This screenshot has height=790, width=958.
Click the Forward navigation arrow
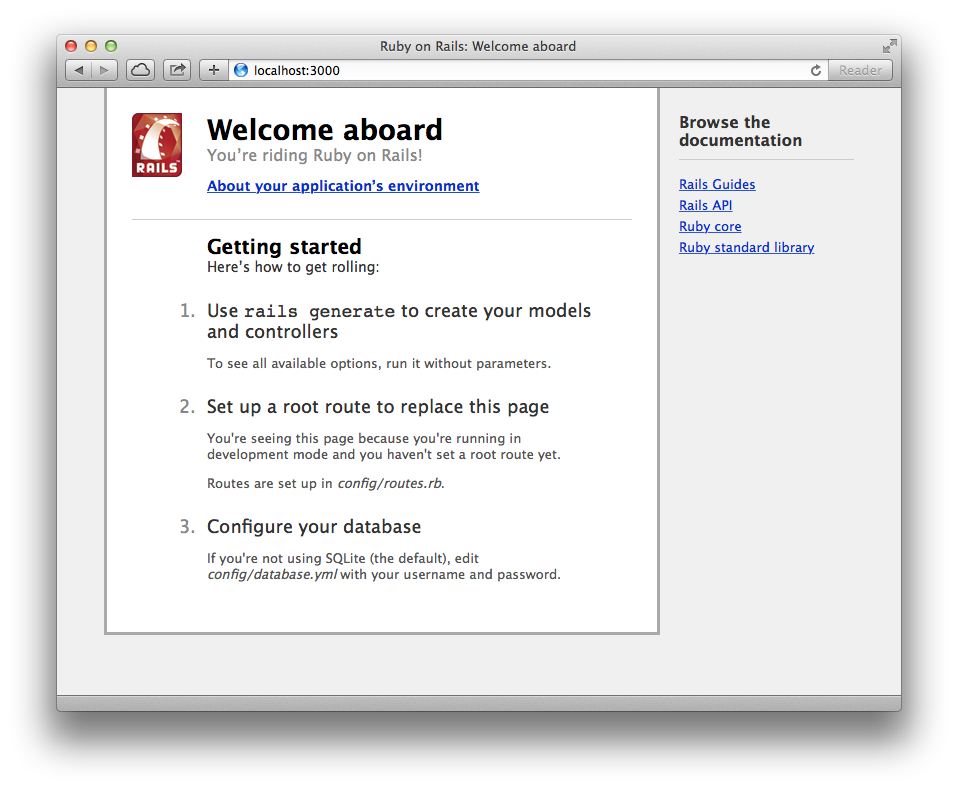coord(104,69)
